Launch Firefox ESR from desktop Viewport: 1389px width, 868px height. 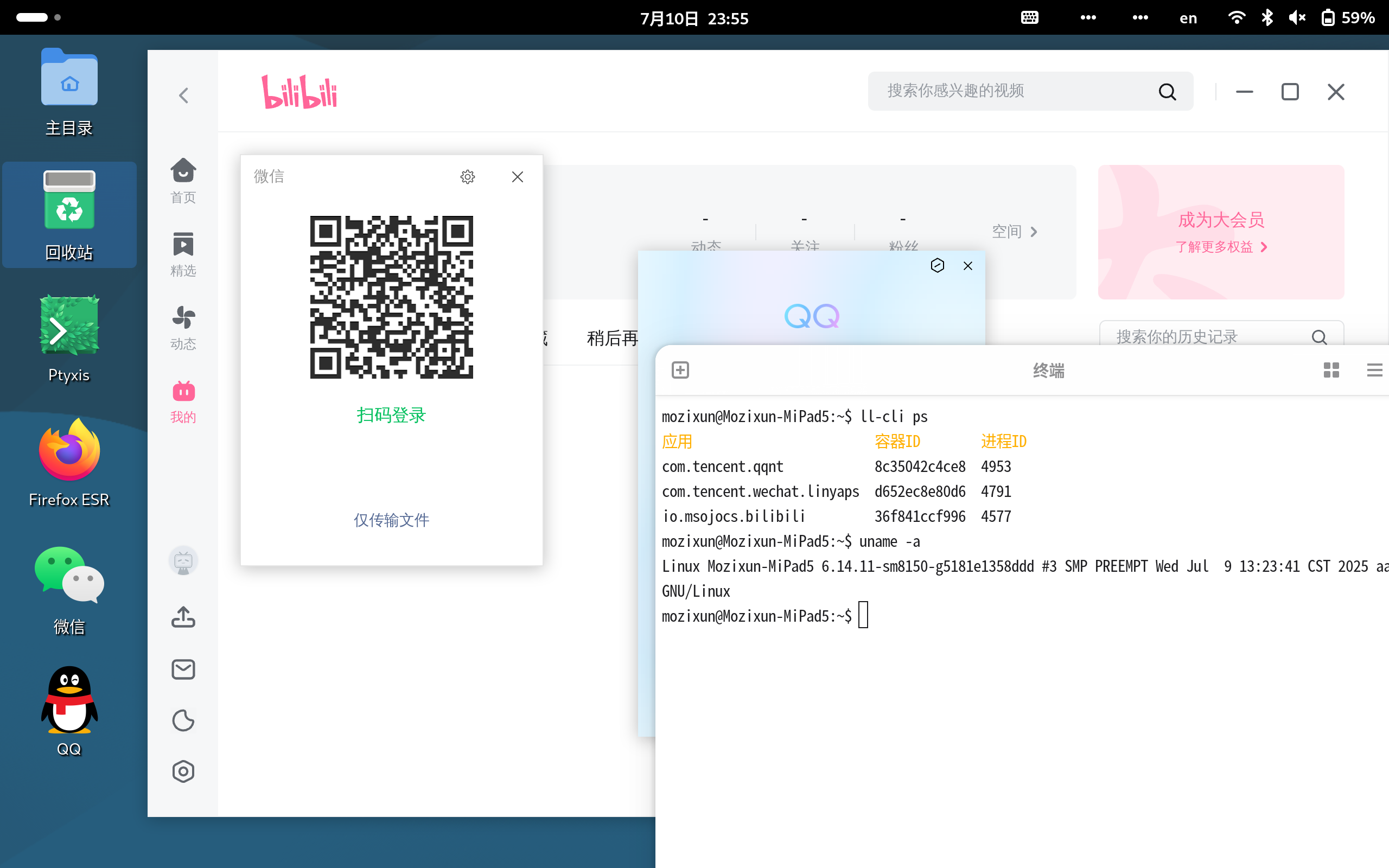[x=69, y=463]
